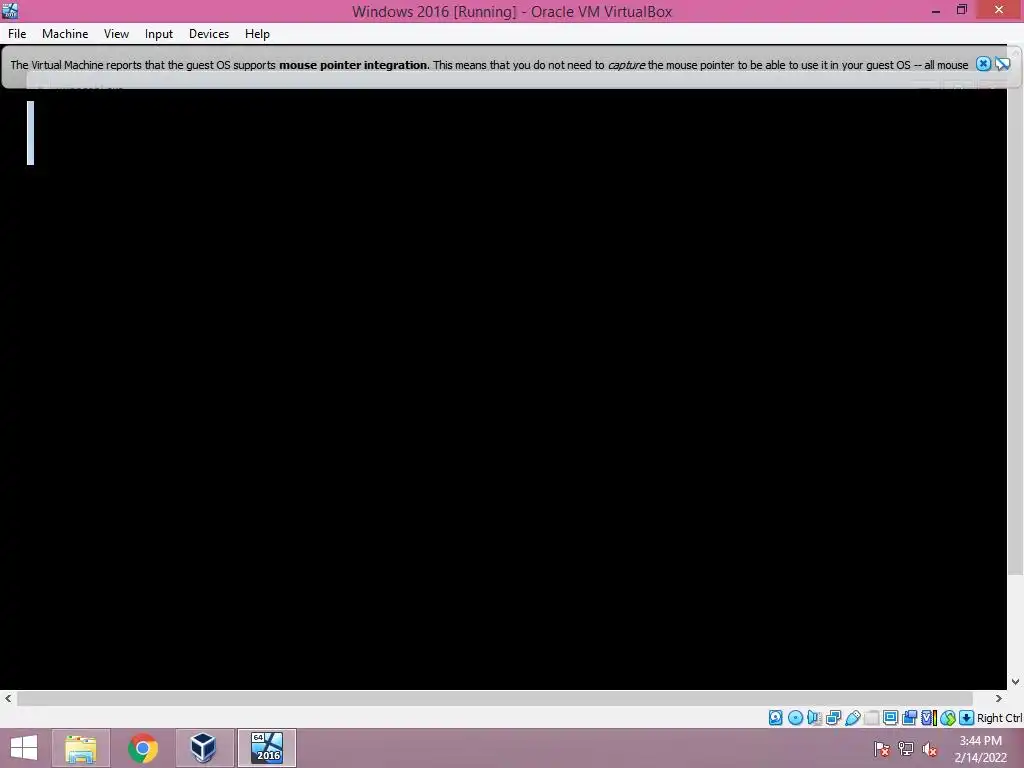Click the Right Ctrl host key label
This screenshot has height=768, width=1024.
pyautogui.click(x=999, y=718)
